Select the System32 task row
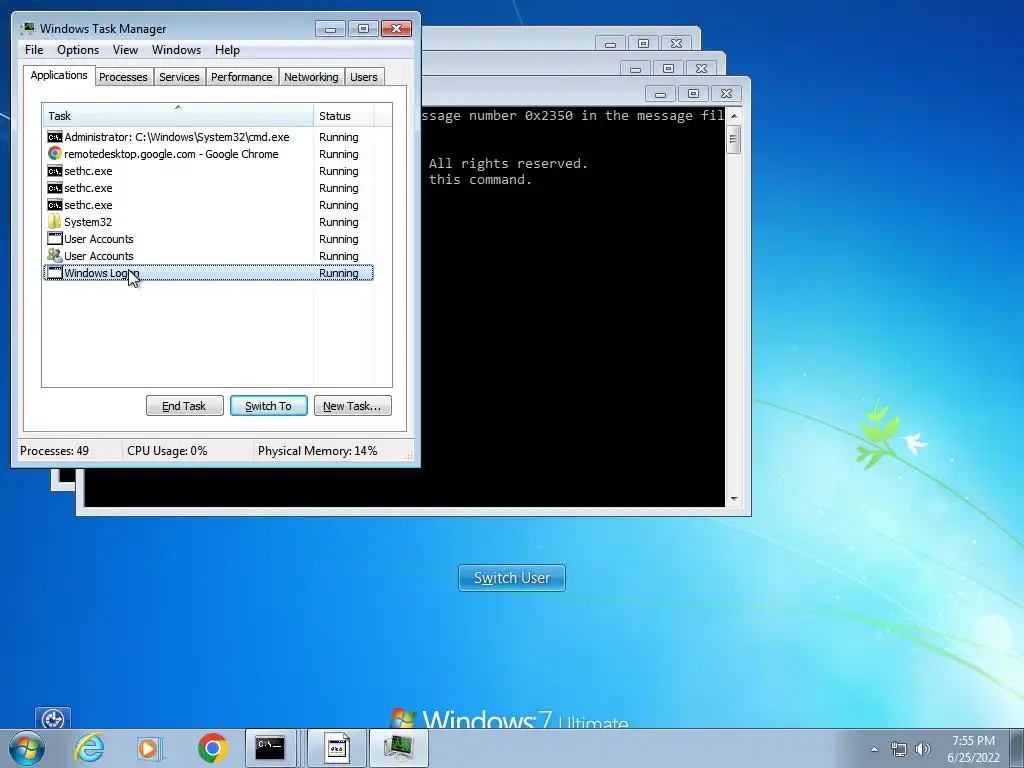 208,222
